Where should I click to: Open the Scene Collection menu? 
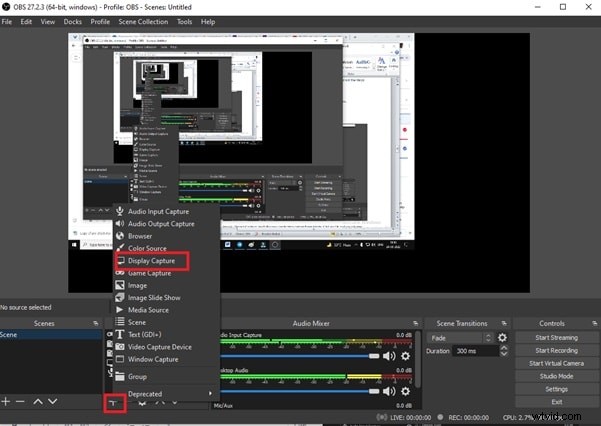145,21
